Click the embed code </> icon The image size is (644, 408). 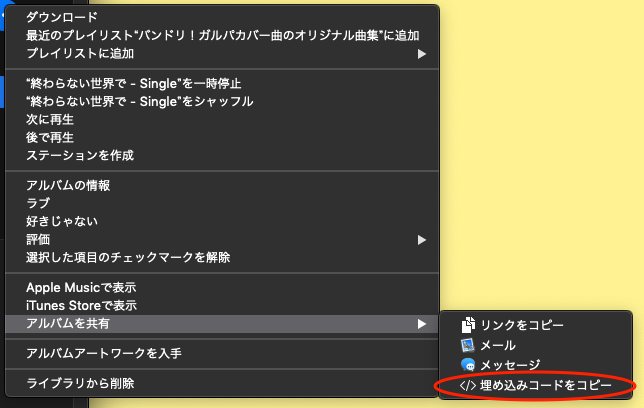click(x=468, y=385)
